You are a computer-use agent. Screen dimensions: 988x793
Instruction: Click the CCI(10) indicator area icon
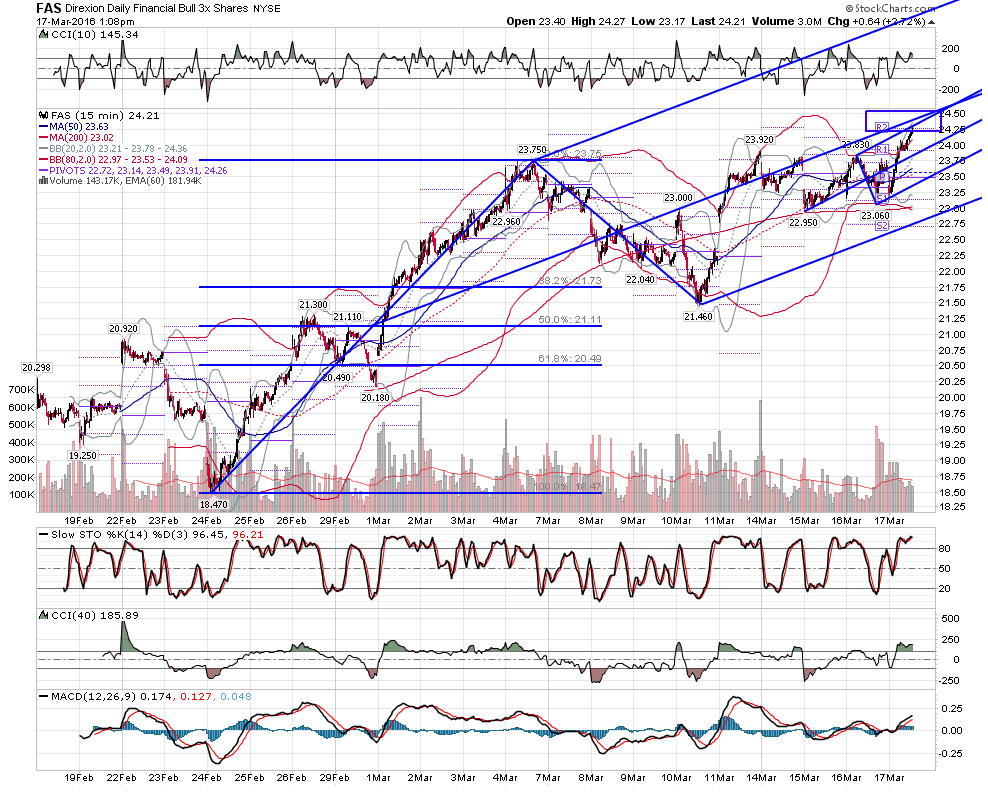pos(43,35)
